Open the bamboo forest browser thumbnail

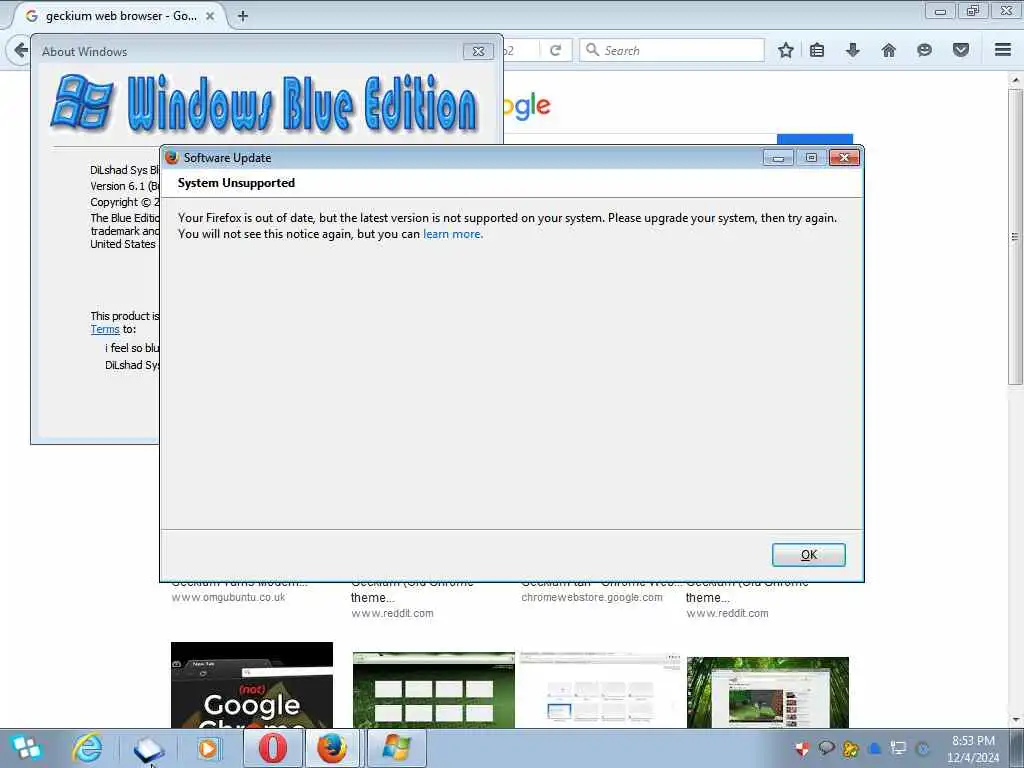pyautogui.click(x=768, y=692)
